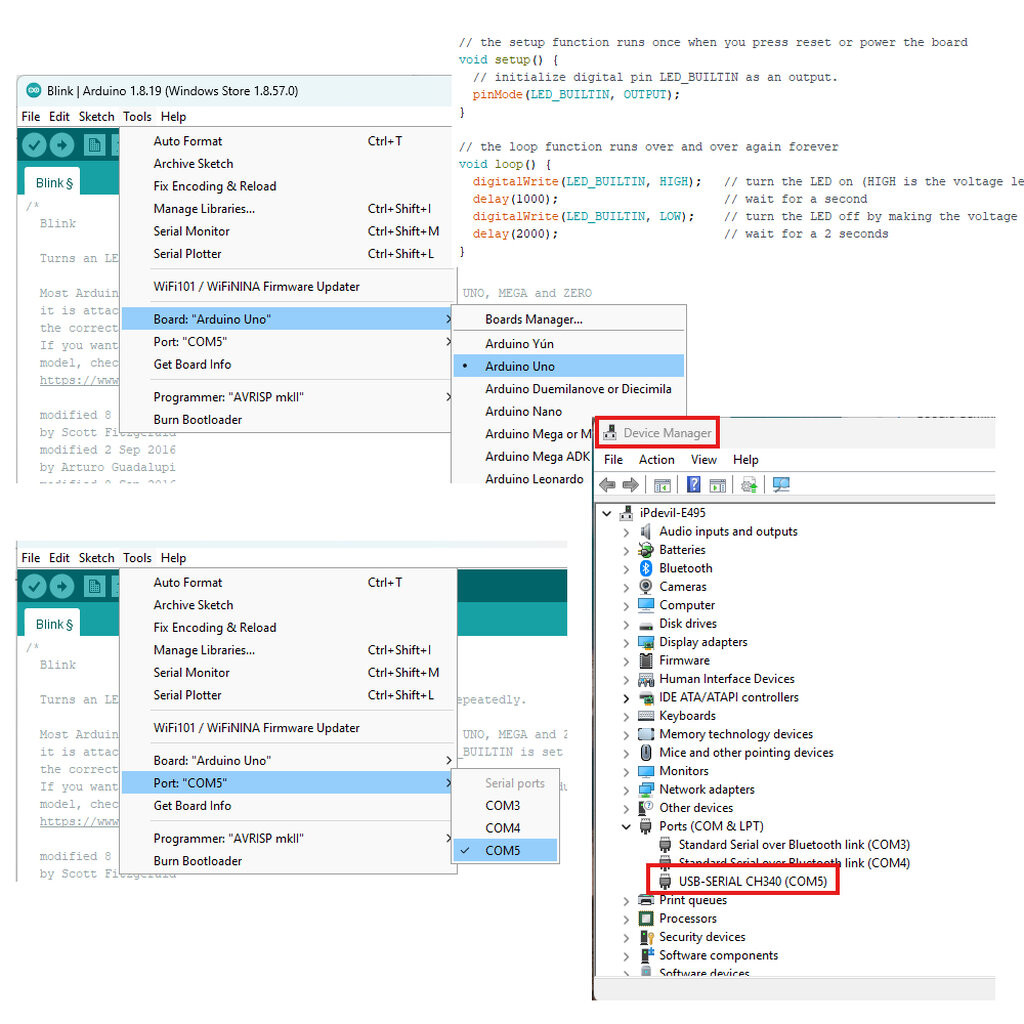Expand the Computer category chevron
This screenshot has width=1024, height=1024.
626,605
